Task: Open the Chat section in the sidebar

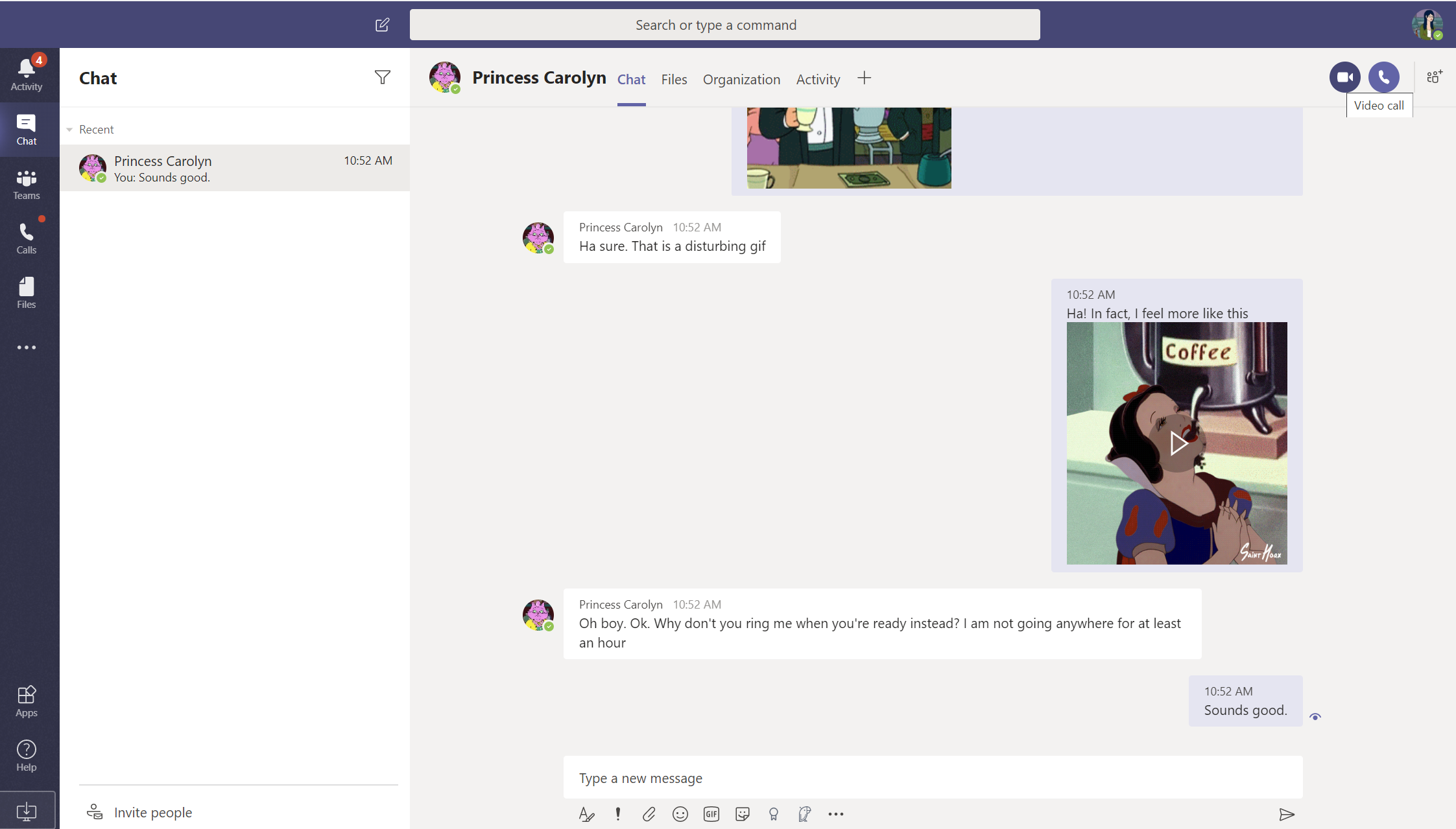Action: point(27,130)
